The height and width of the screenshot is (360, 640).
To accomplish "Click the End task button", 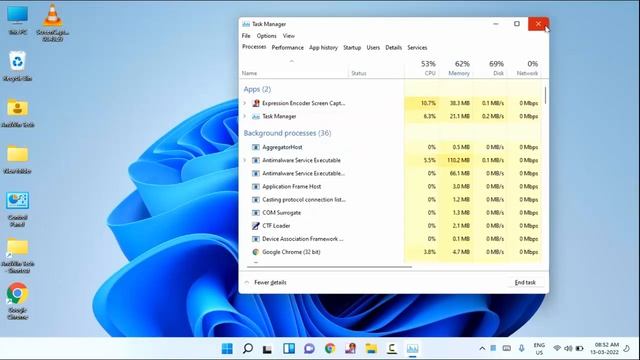I will 525,282.
